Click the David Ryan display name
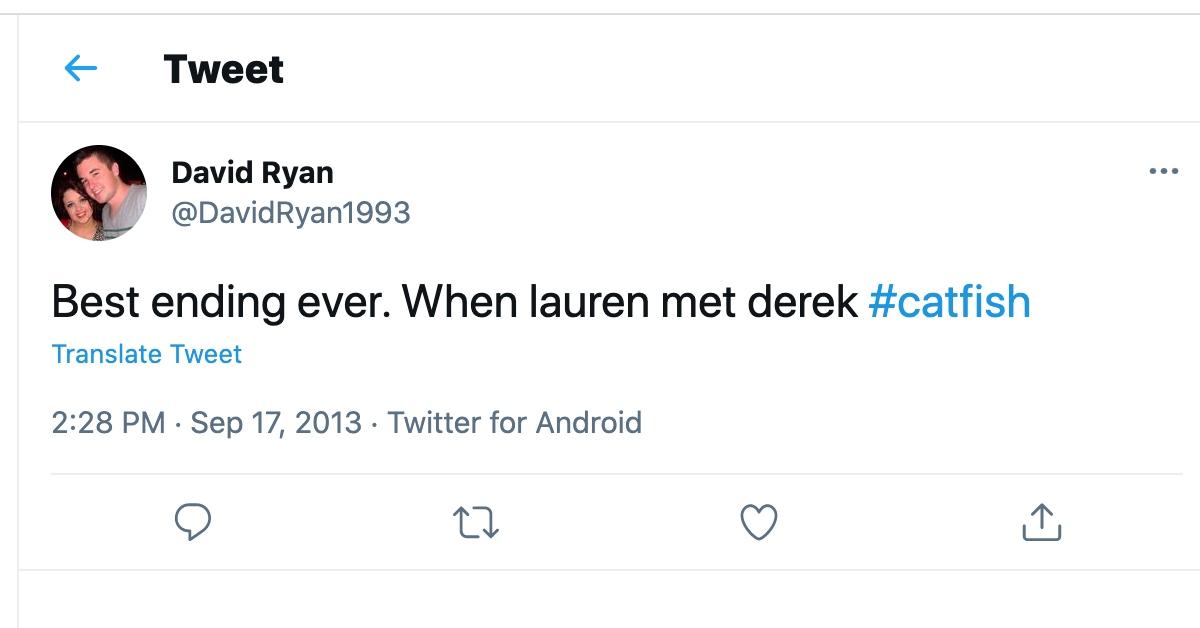 (x=252, y=172)
